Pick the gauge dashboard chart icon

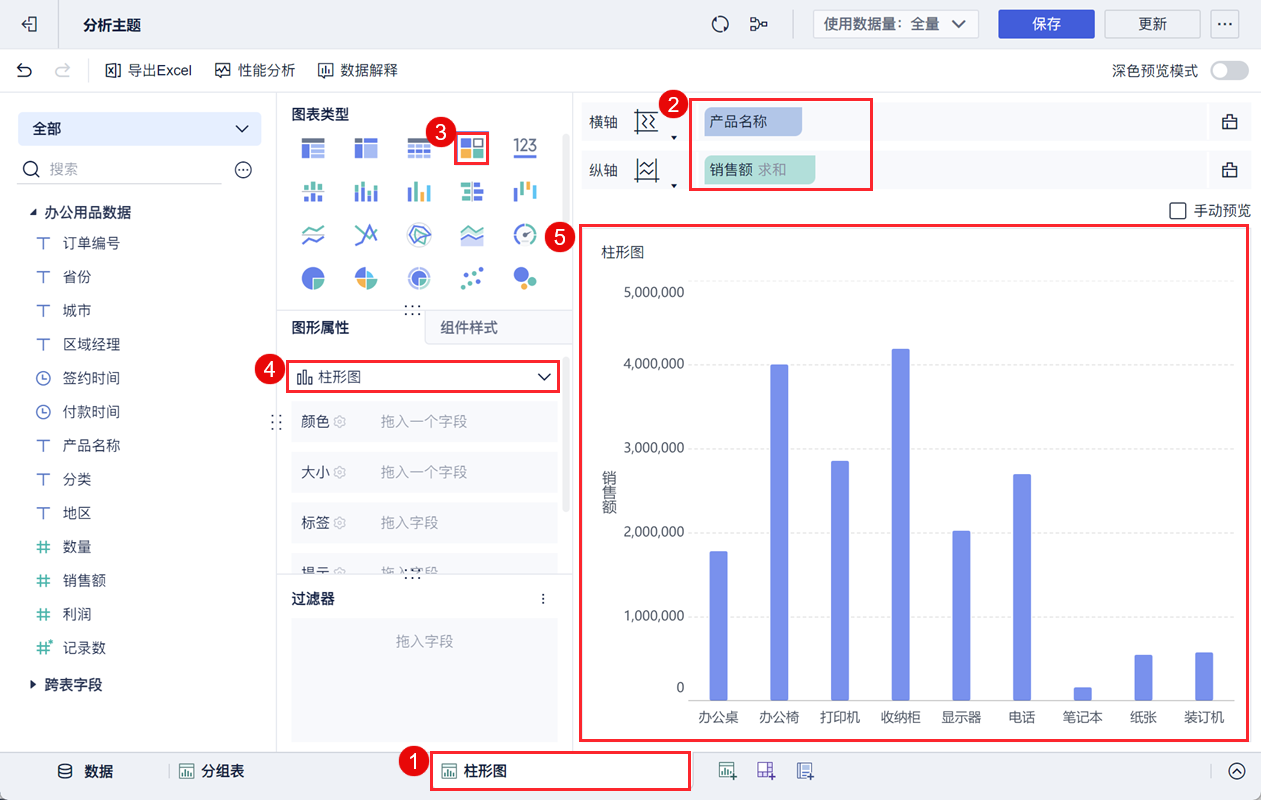(525, 235)
